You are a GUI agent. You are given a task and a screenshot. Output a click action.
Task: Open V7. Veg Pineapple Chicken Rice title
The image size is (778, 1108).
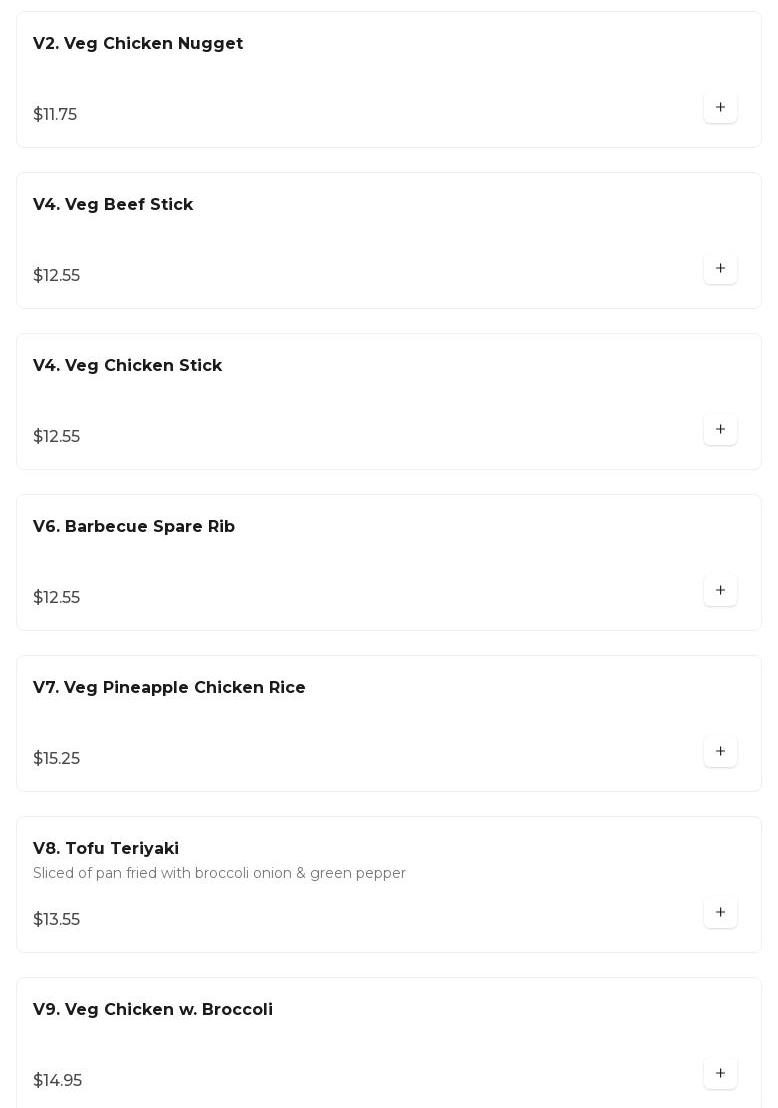tap(169, 688)
